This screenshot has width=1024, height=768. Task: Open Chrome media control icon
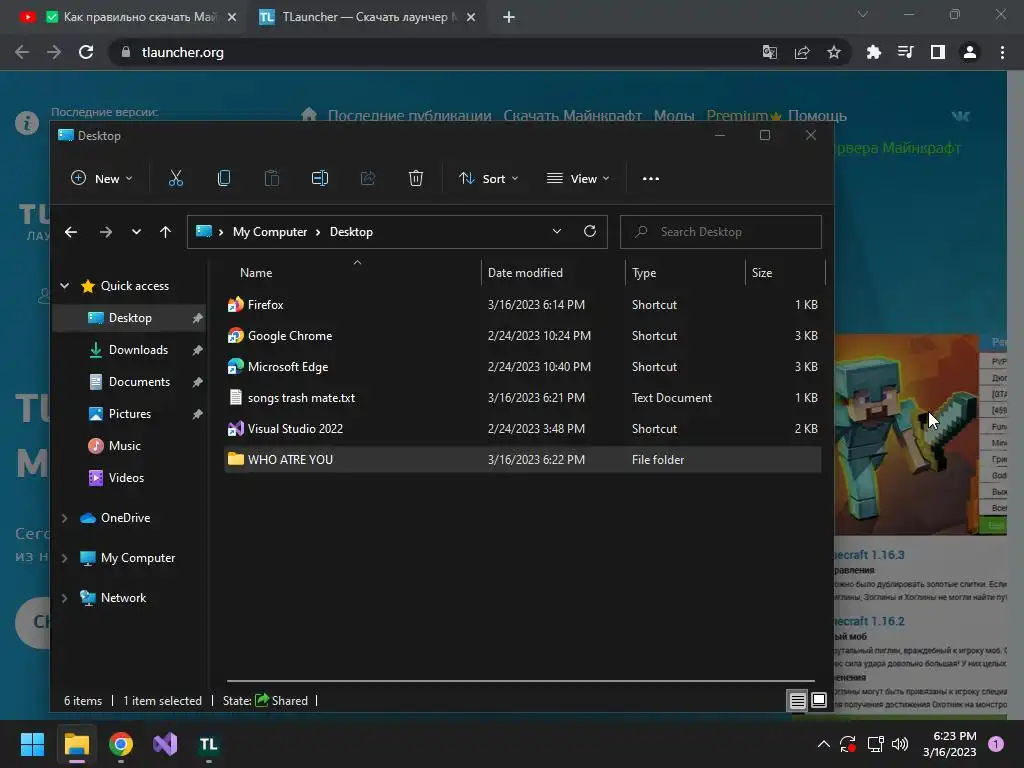click(906, 52)
